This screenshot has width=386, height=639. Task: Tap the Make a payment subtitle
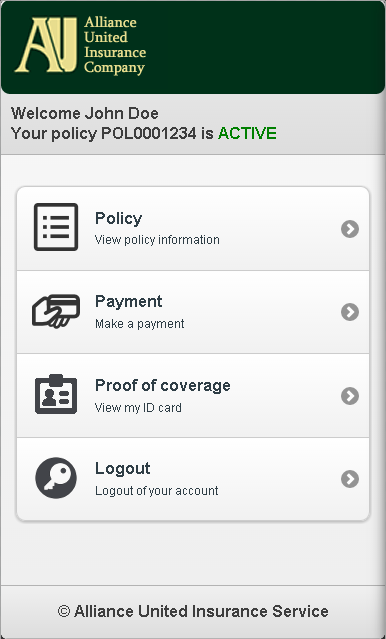click(x=139, y=324)
